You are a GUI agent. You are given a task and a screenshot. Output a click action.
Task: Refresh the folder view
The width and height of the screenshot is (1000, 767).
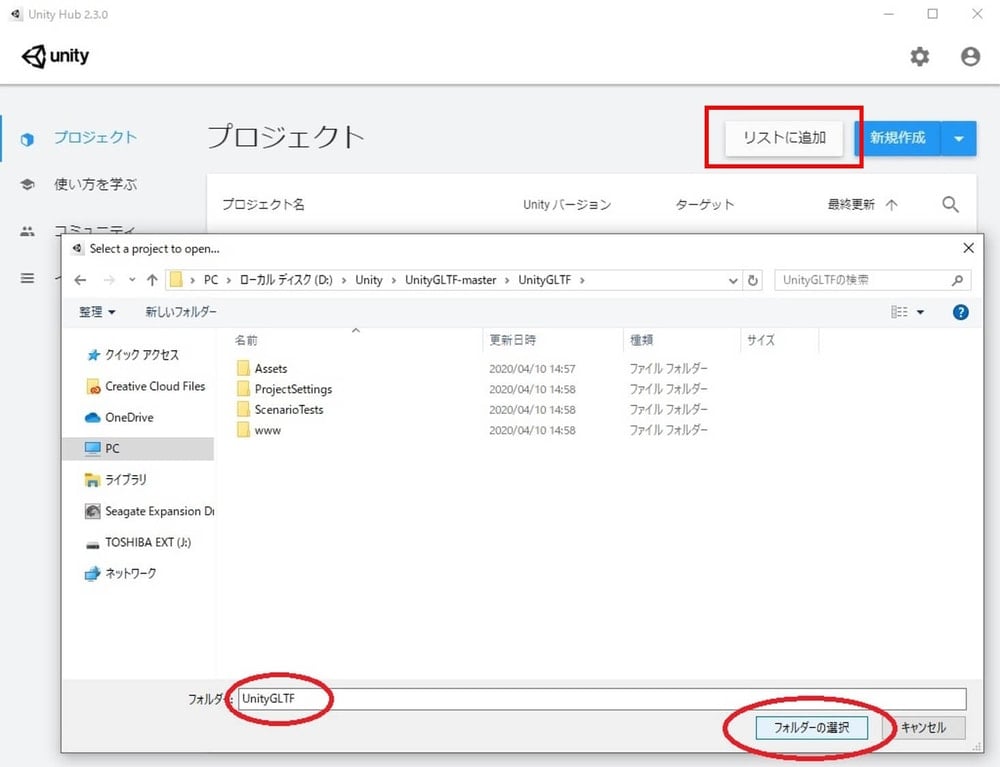[x=753, y=281]
